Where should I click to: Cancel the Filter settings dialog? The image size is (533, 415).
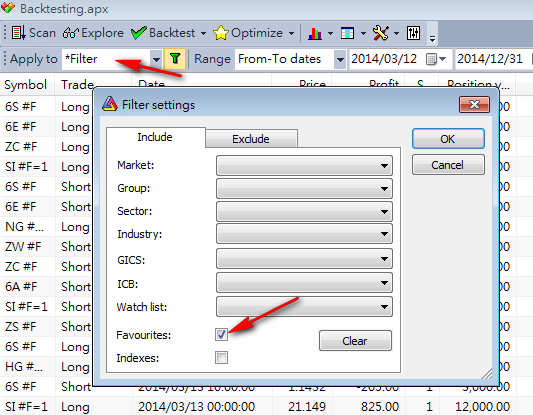point(448,165)
